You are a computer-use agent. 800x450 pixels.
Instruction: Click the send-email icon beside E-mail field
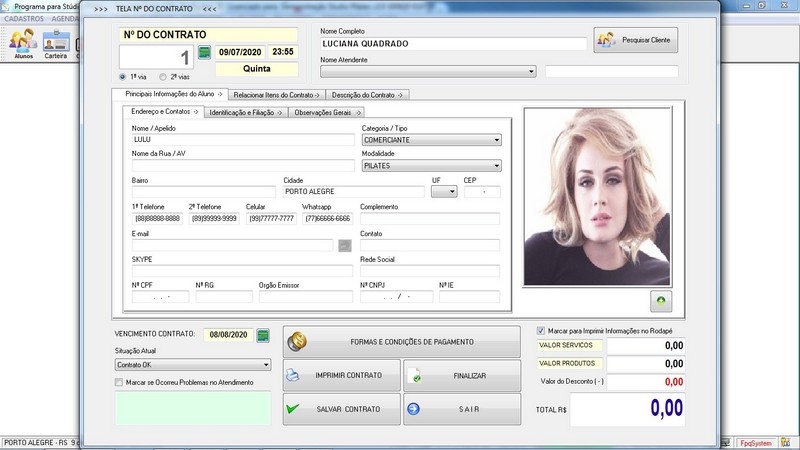click(x=345, y=245)
